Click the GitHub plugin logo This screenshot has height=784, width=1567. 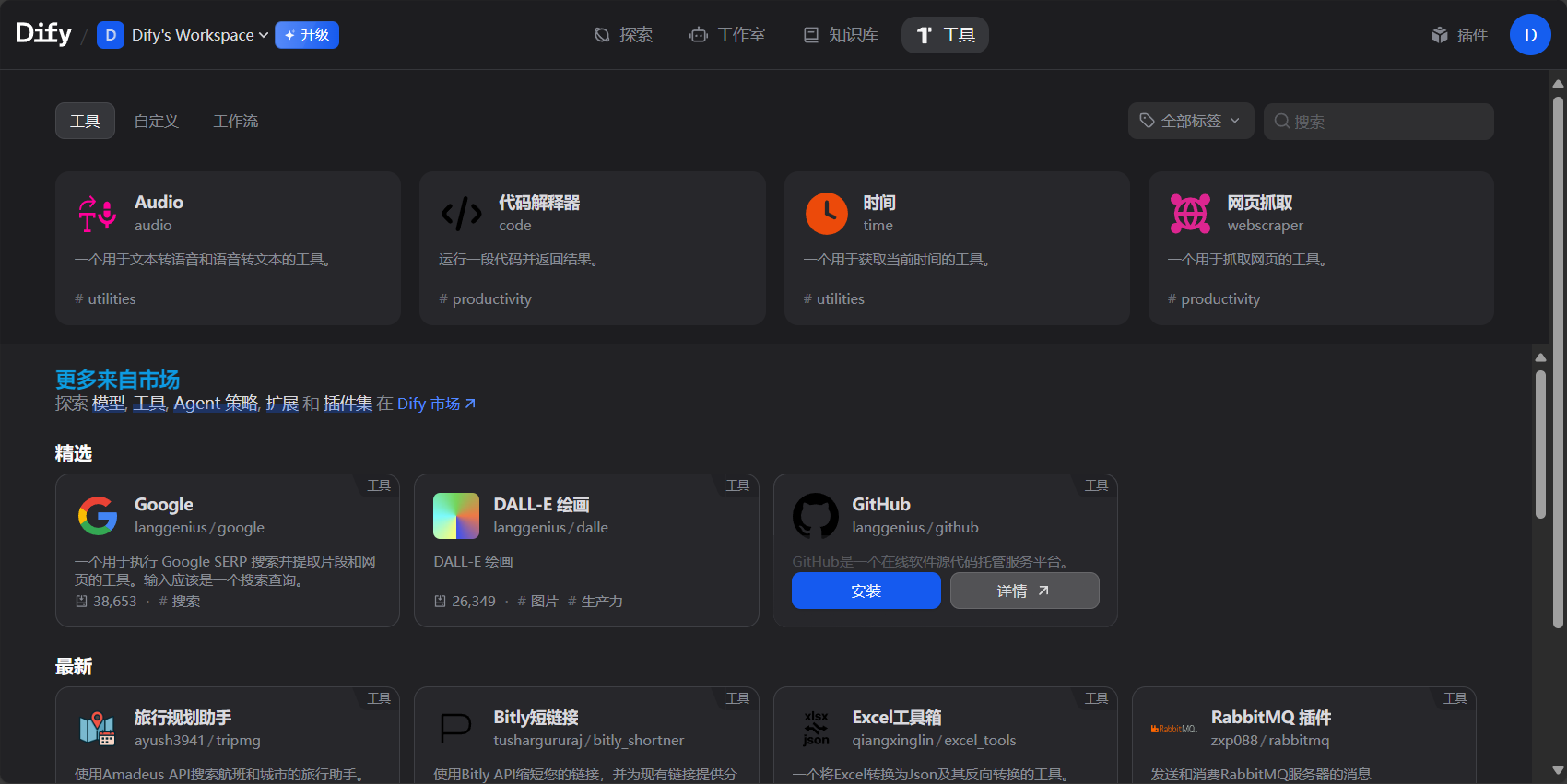[815, 516]
